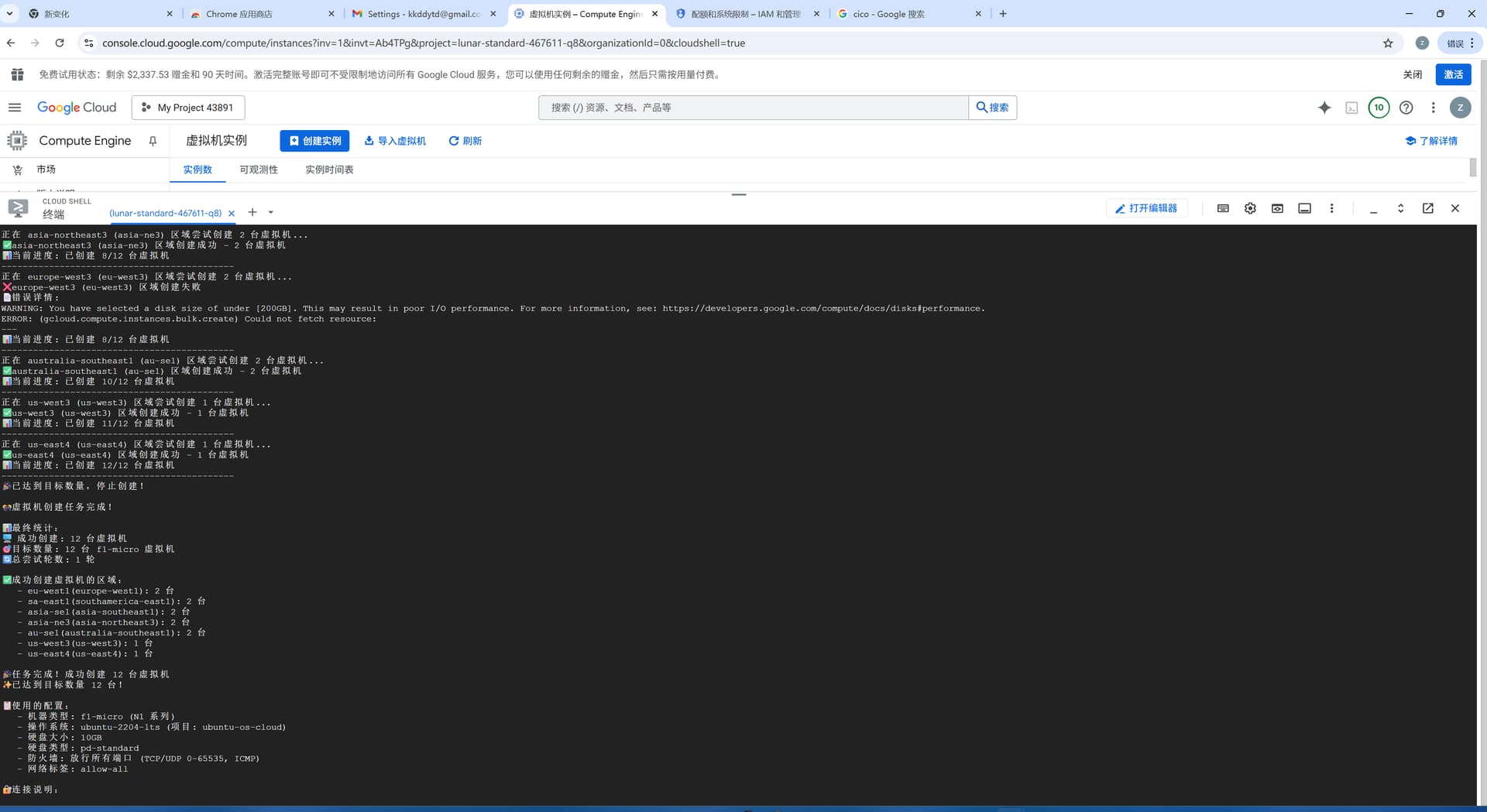This screenshot has width=1487, height=812.
Task: Pin Compute Engine with the pin icon
Action: click(x=153, y=141)
